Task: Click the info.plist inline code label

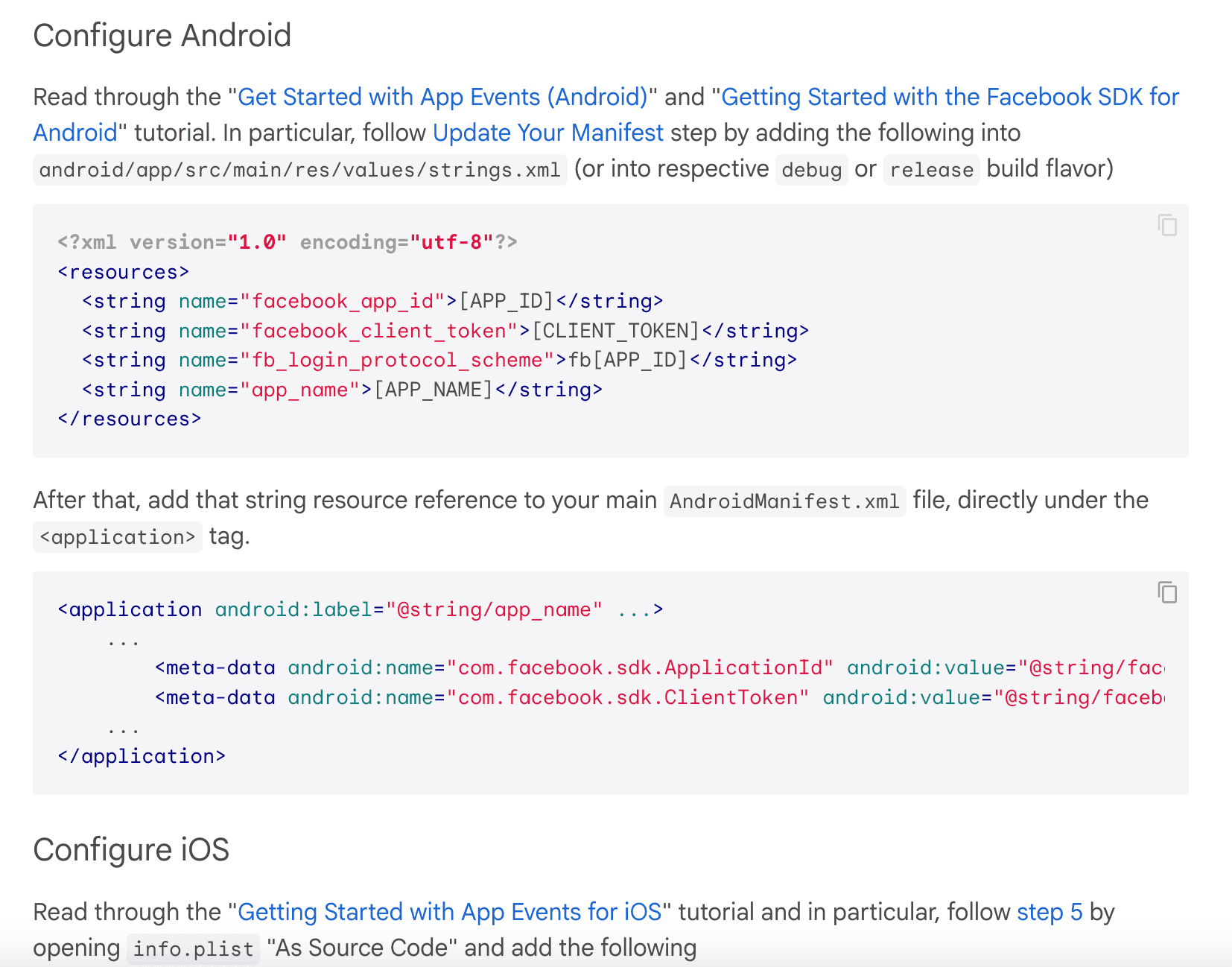Action: pos(192,948)
